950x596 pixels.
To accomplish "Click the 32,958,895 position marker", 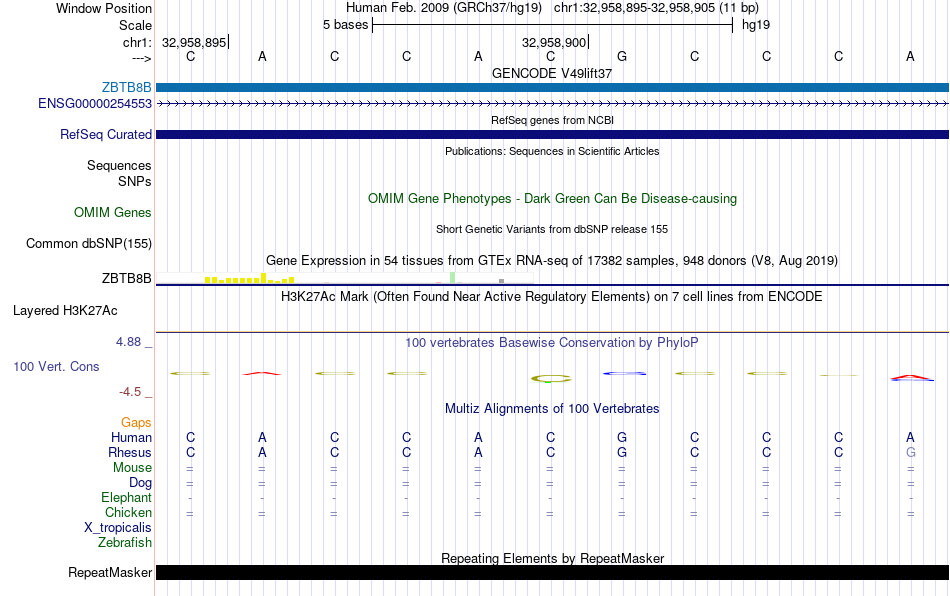I will pos(194,42).
